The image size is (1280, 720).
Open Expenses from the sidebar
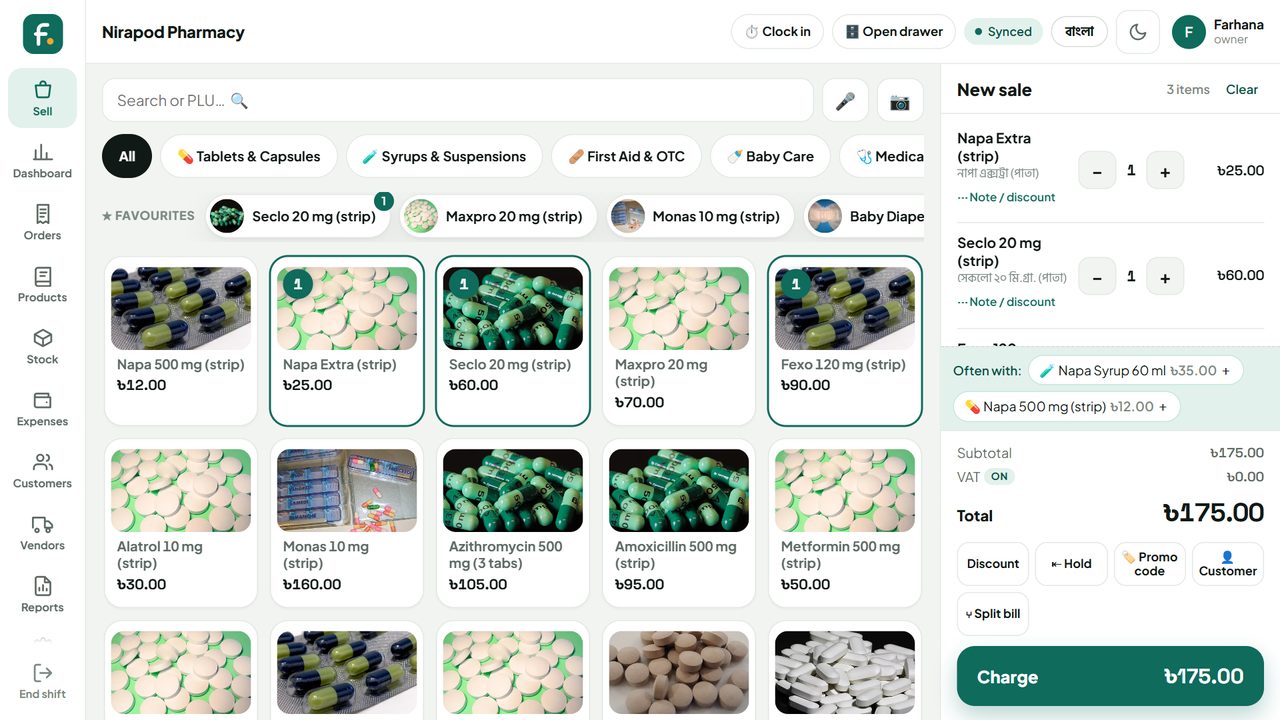click(x=42, y=408)
